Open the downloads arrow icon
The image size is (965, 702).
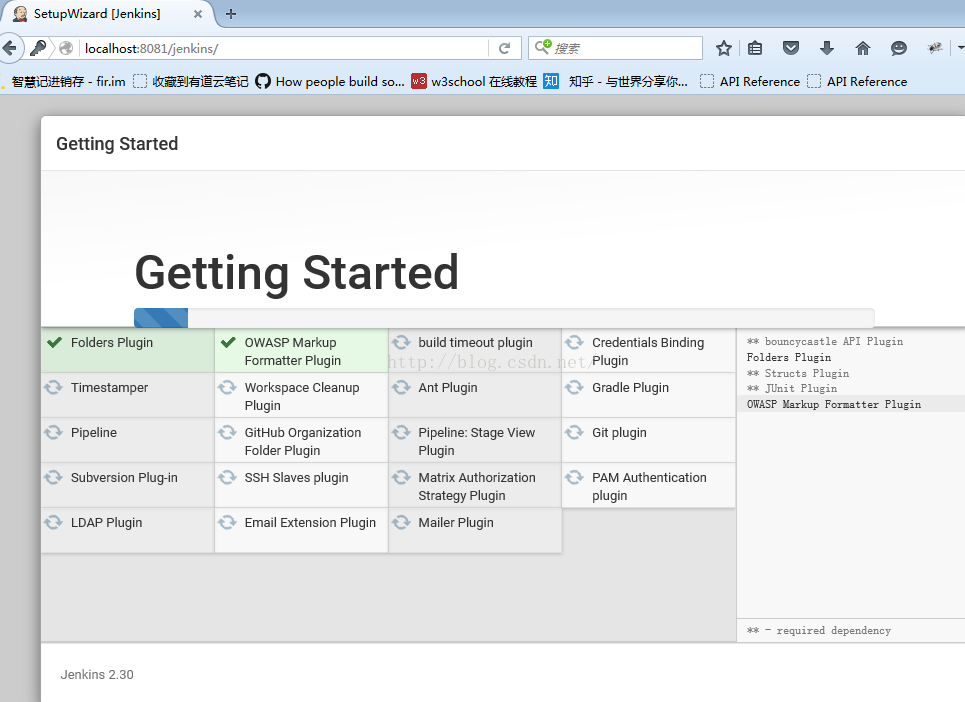[x=827, y=48]
